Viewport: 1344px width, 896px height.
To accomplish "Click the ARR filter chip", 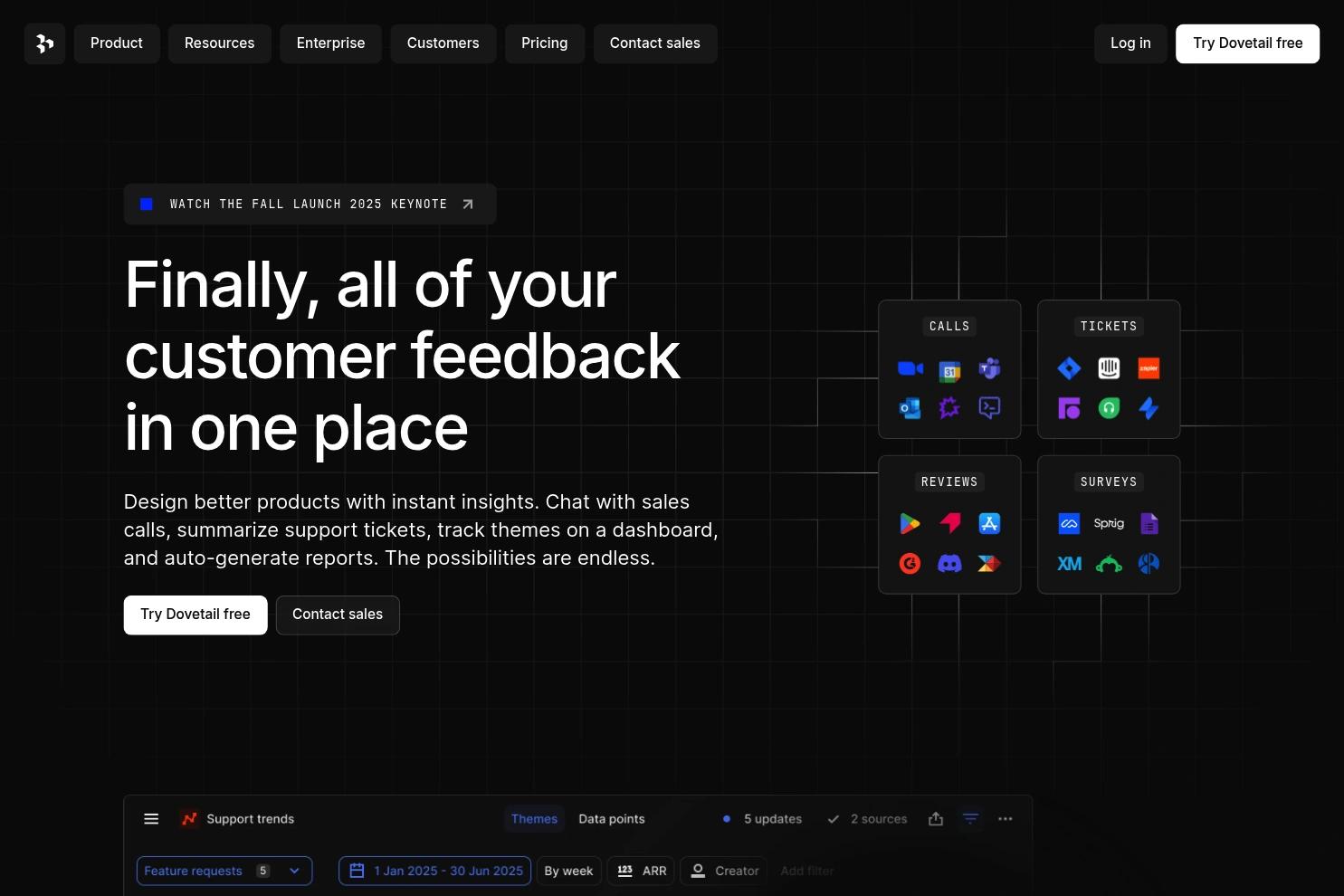I will (x=642, y=871).
